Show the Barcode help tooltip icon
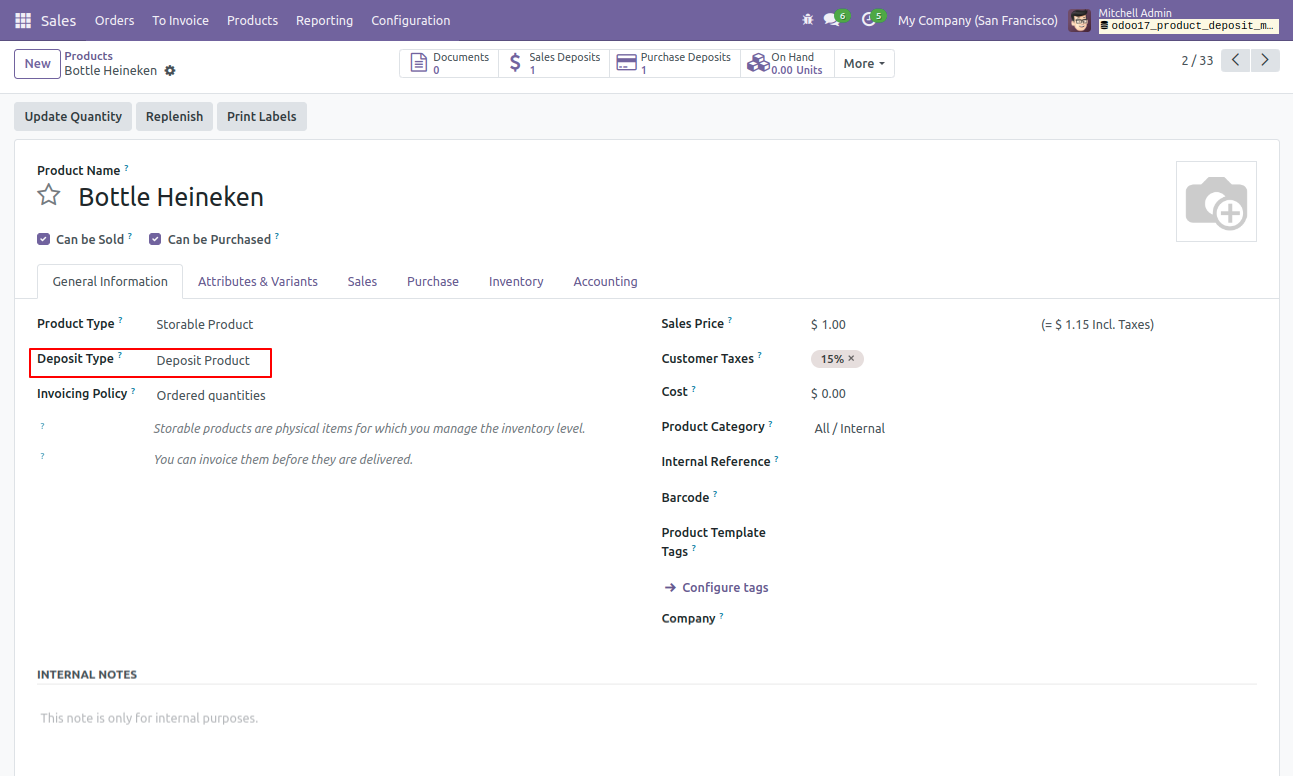This screenshot has width=1293, height=776. (715, 495)
